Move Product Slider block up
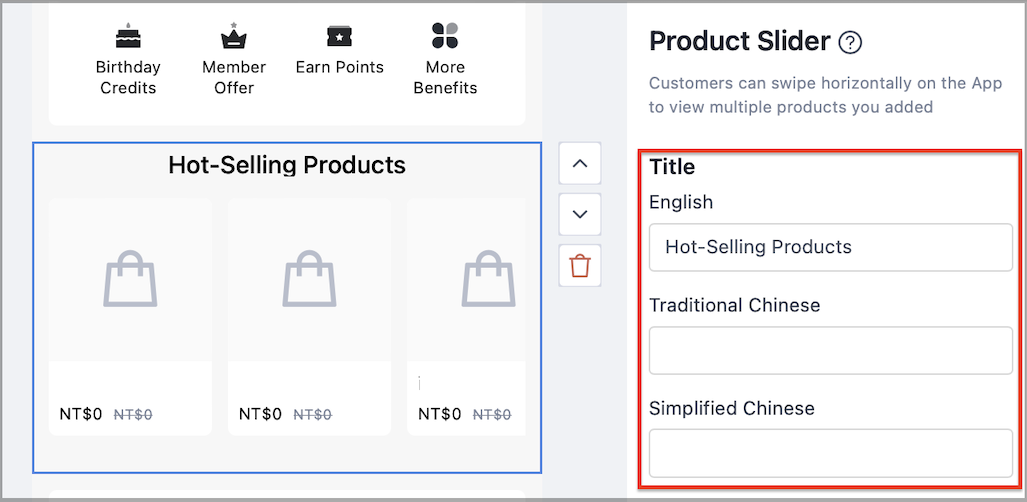 point(580,163)
